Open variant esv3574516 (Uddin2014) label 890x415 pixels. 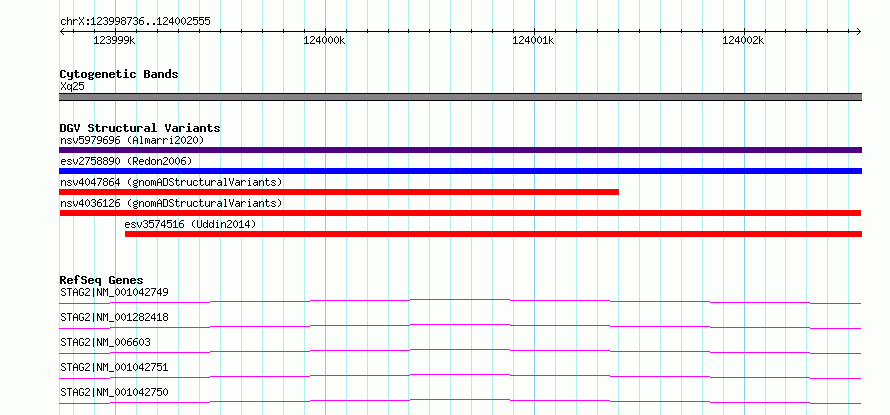click(x=190, y=224)
